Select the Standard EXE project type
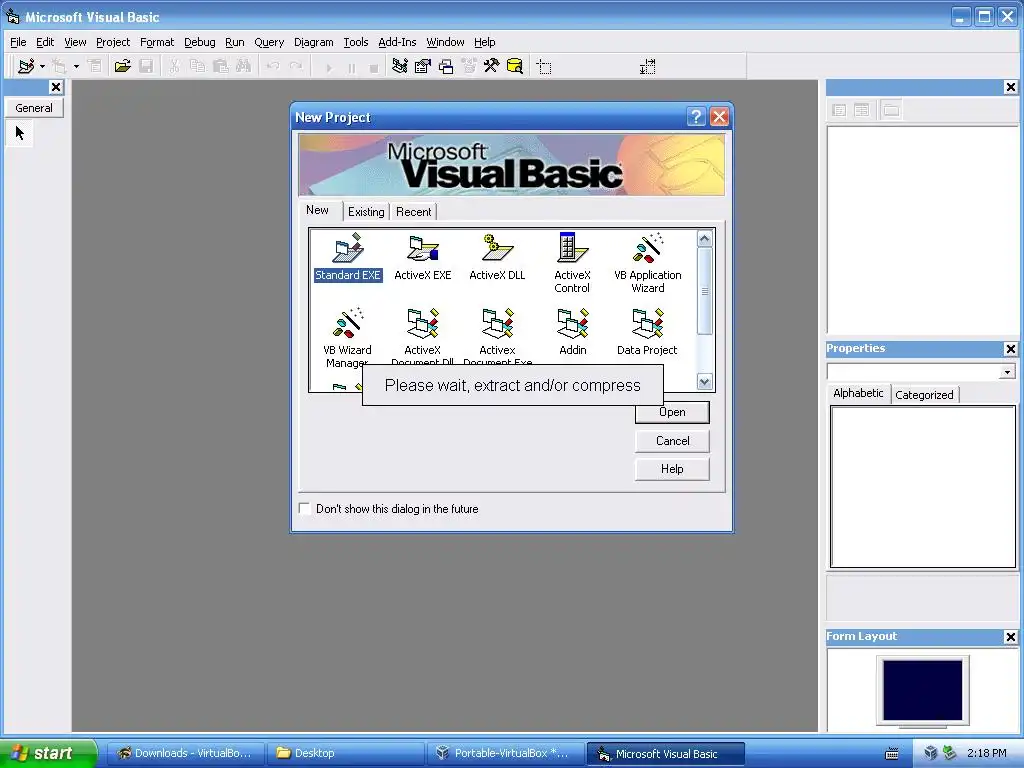 pyautogui.click(x=347, y=257)
